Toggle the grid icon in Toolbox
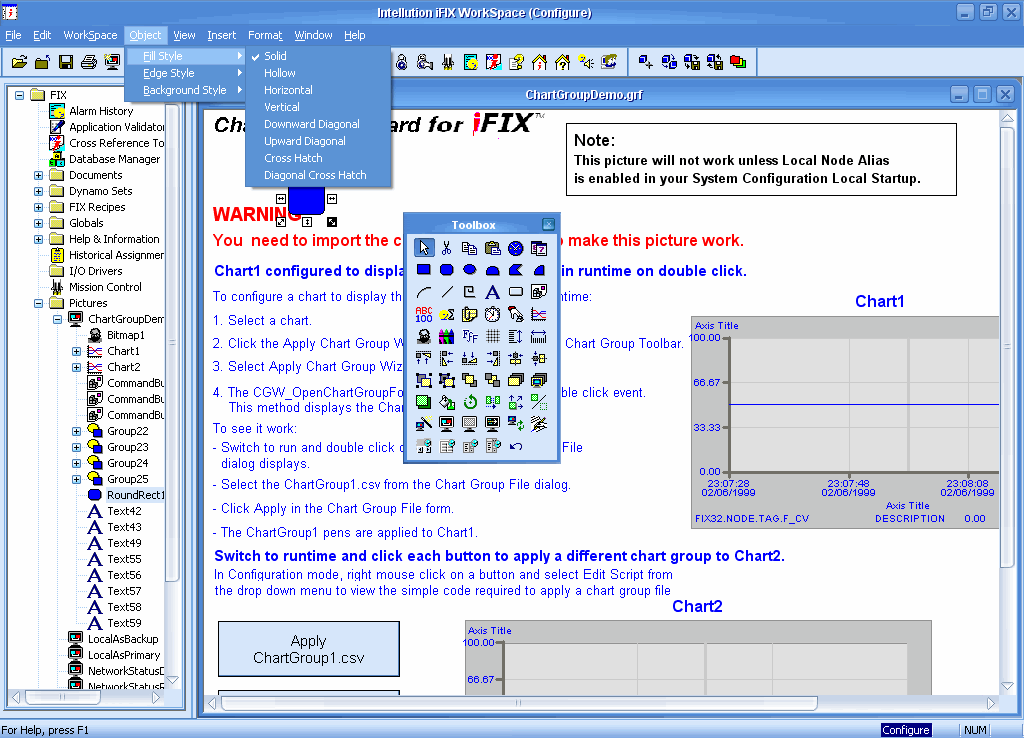 coord(492,336)
